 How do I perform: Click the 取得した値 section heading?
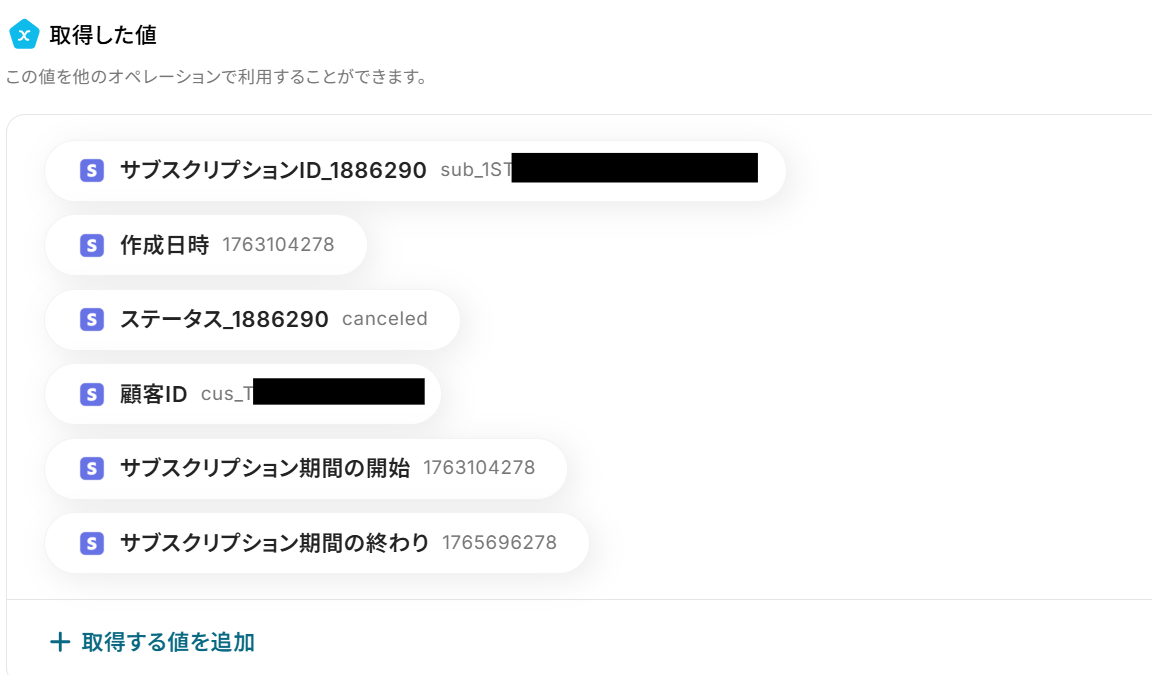click(103, 35)
